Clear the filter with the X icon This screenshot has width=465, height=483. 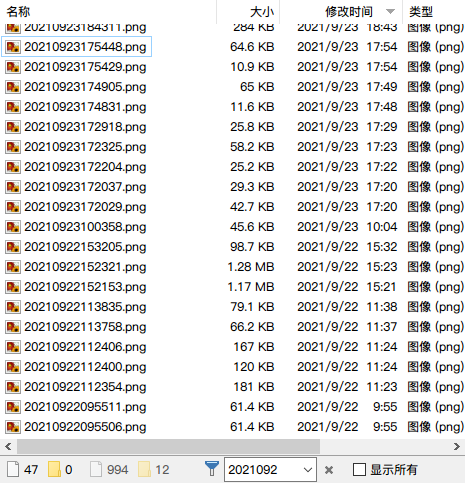[x=329, y=470]
